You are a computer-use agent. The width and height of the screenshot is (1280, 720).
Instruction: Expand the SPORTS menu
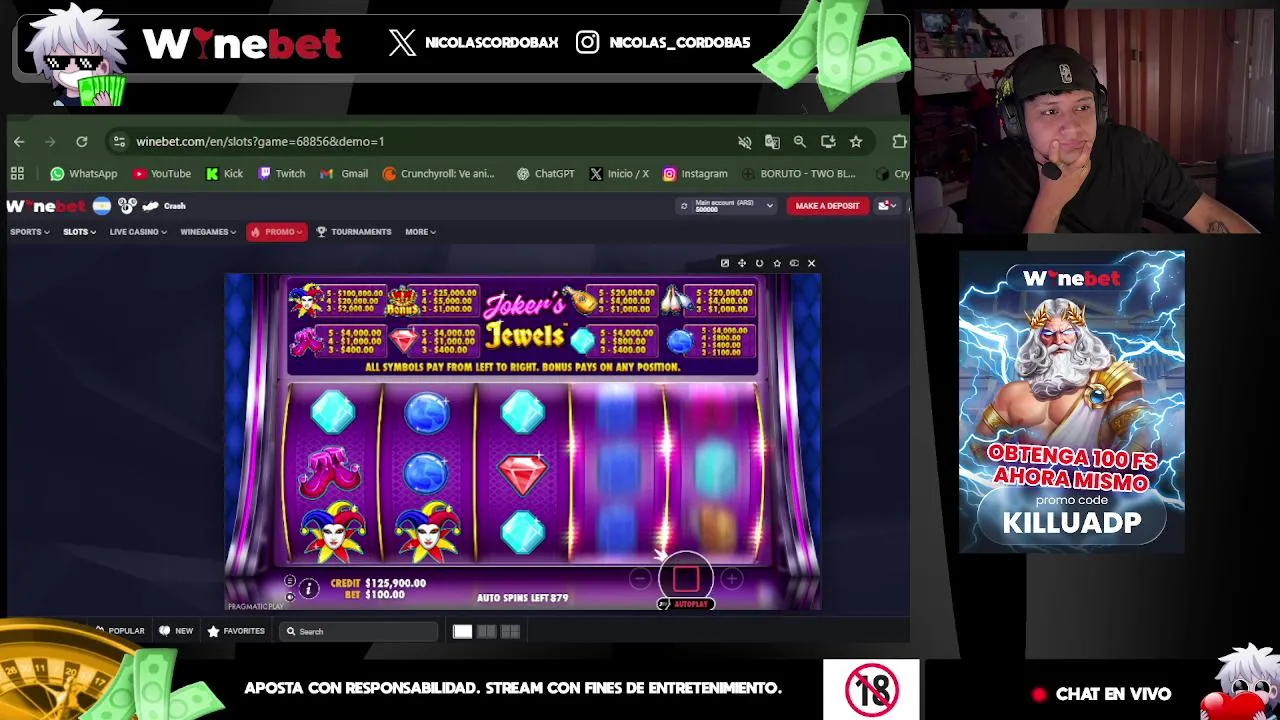pos(29,232)
